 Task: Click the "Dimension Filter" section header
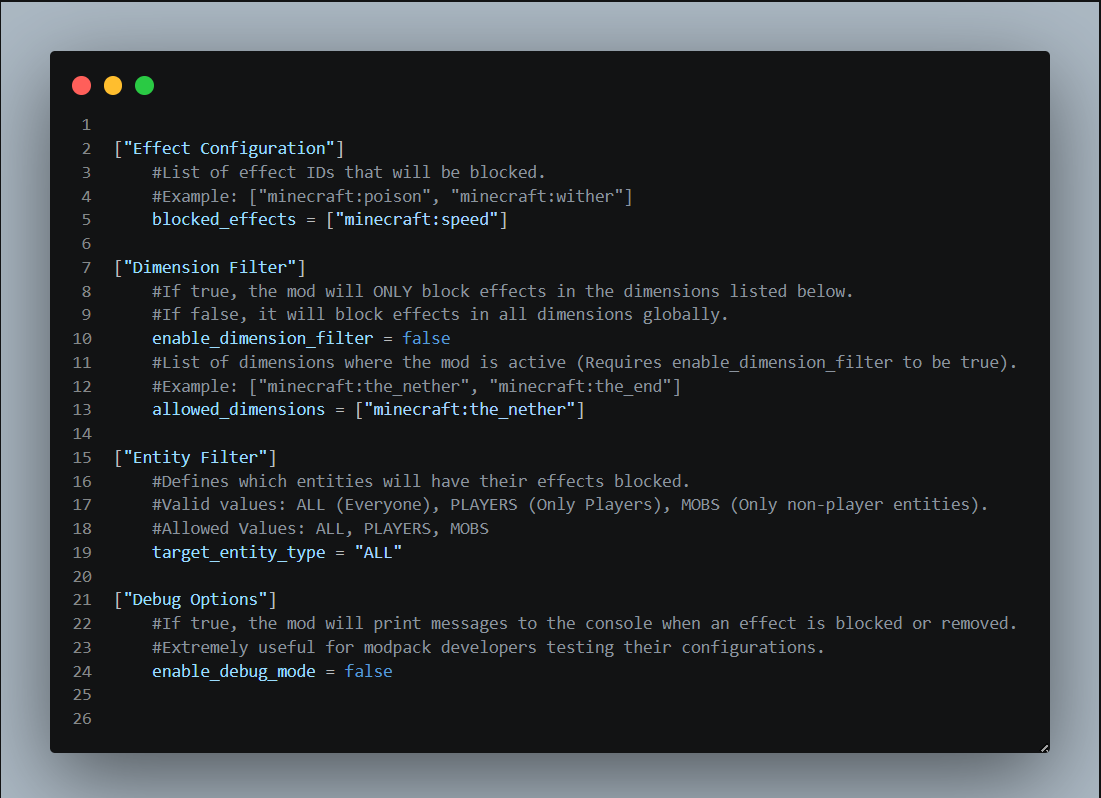pos(210,268)
